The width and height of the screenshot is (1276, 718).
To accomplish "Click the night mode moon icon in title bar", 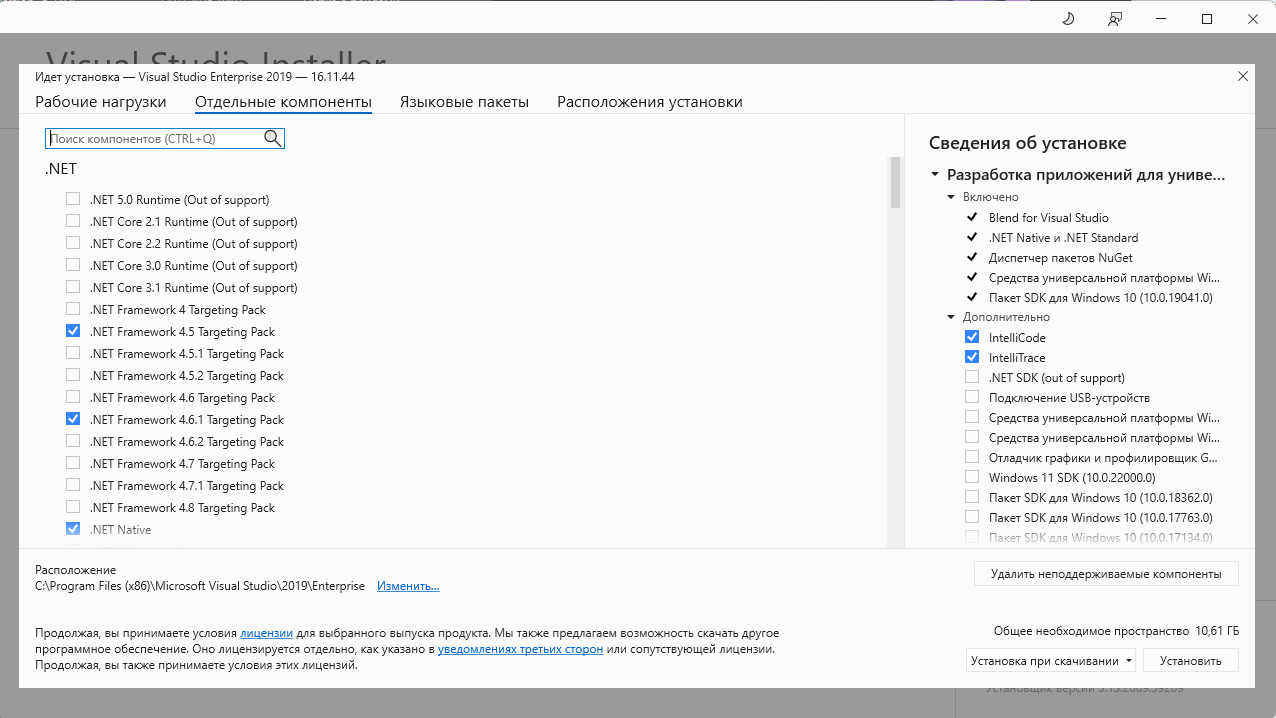I will tap(1068, 19).
